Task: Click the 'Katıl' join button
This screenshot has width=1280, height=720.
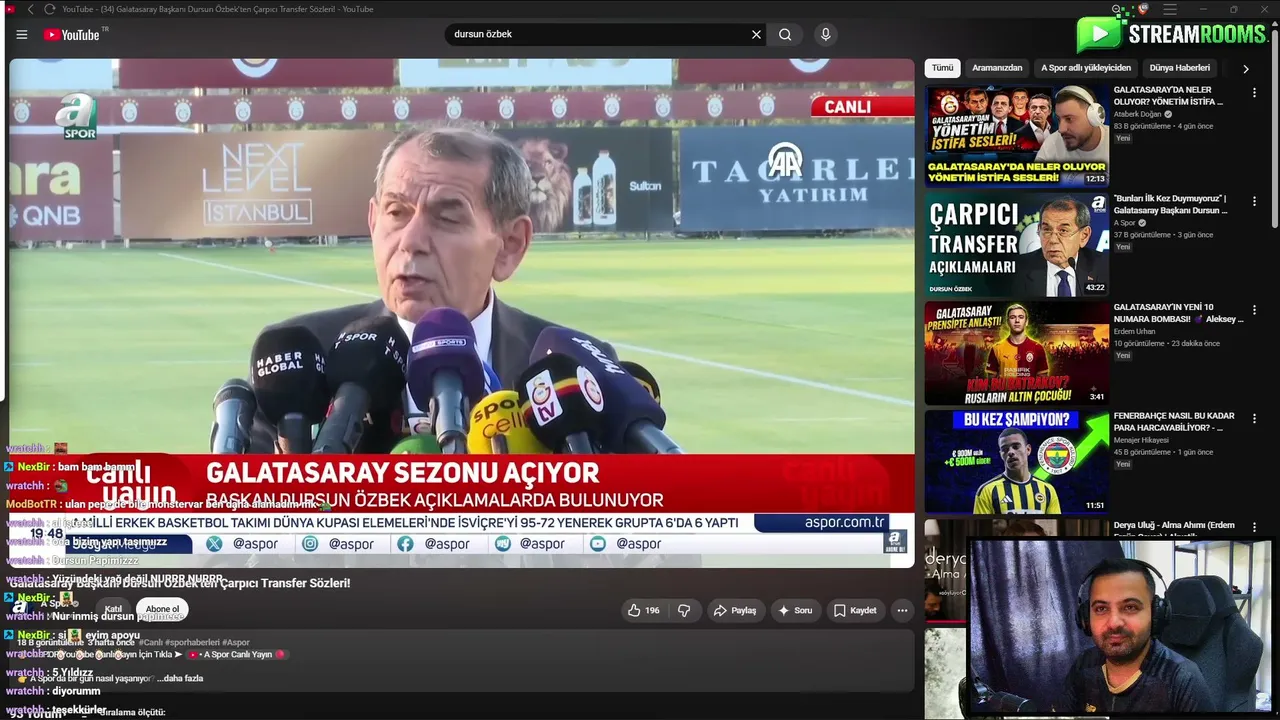Action: click(113, 609)
